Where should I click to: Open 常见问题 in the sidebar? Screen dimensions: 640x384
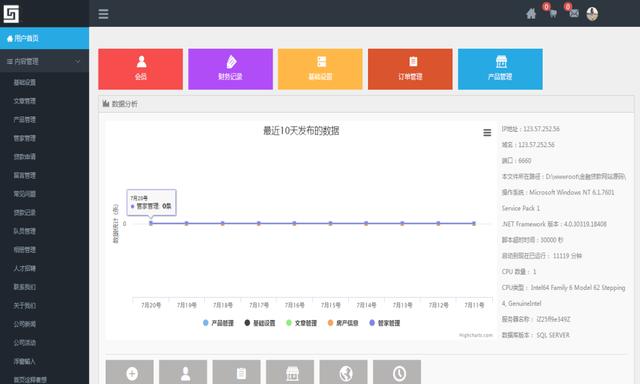tap(25, 194)
